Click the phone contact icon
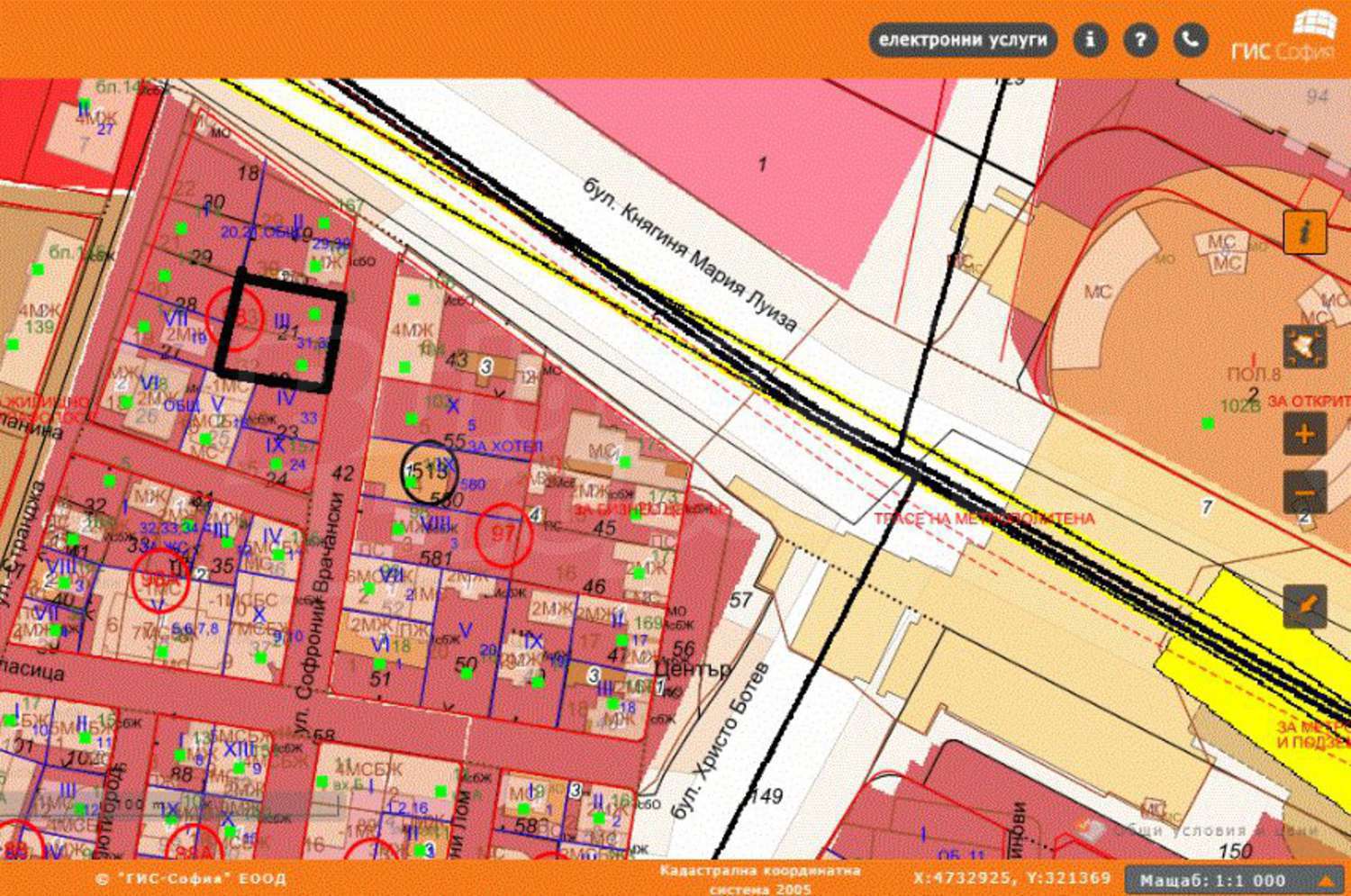 point(1191,41)
